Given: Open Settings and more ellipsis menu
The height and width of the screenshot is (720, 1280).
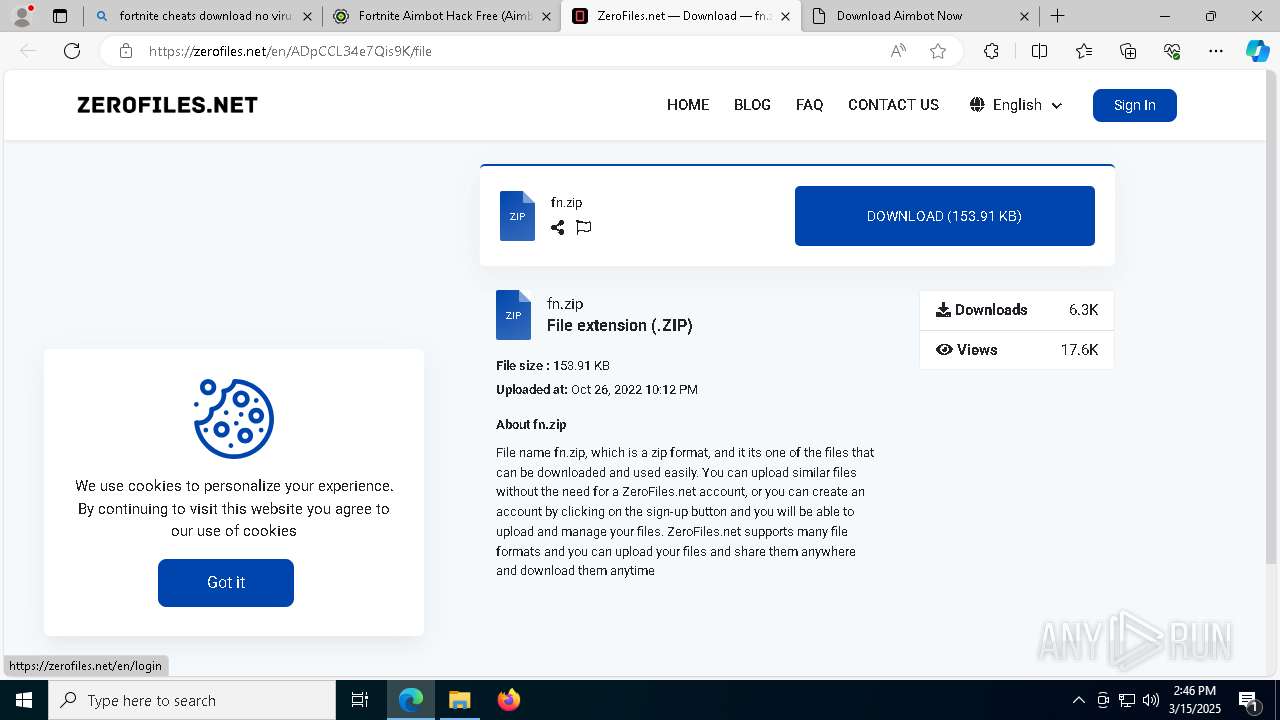Looking at the screenshot, I should [1216, 51].
